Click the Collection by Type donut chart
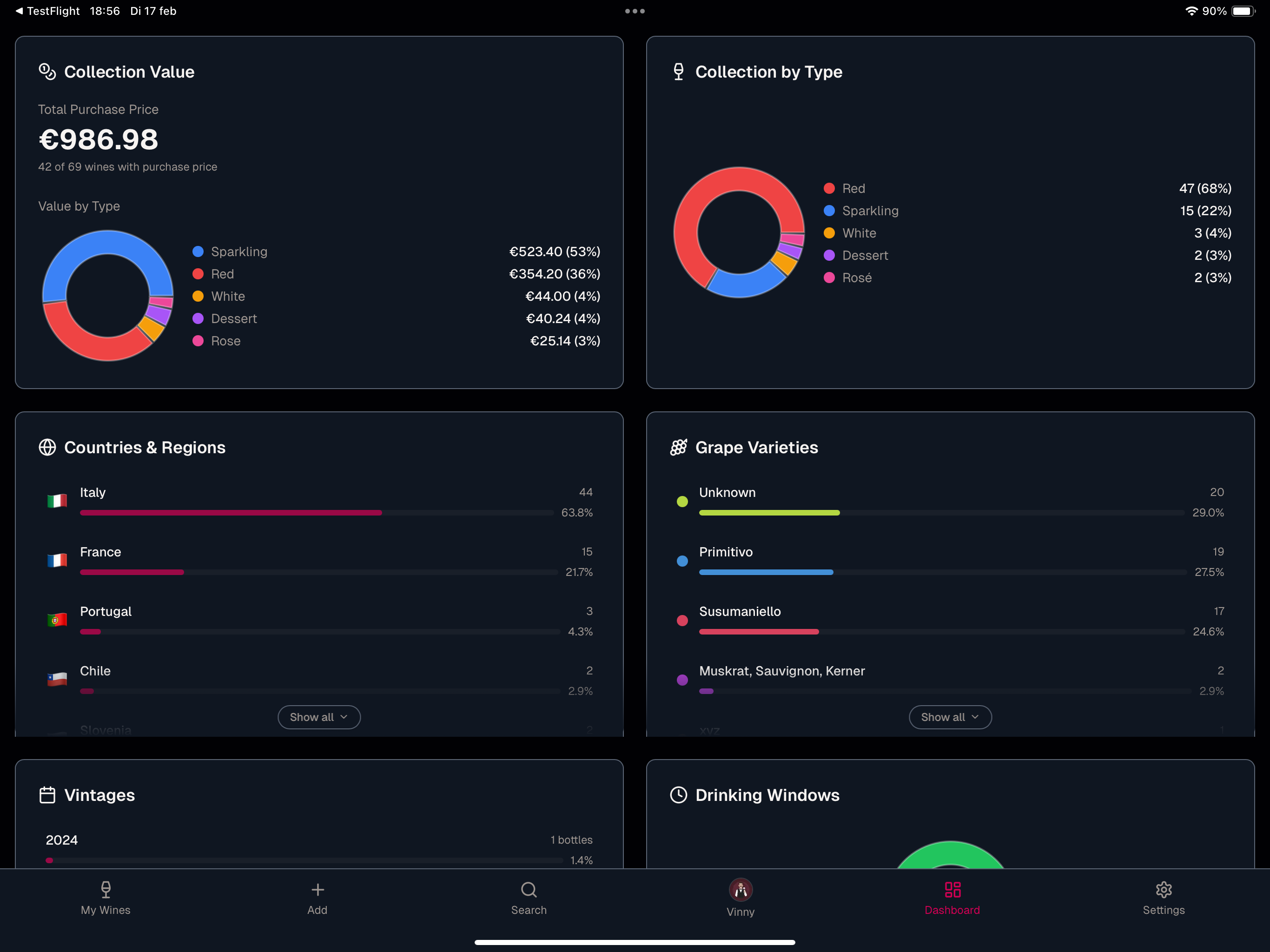This screenshot has height=952, width=1270. 739,232
